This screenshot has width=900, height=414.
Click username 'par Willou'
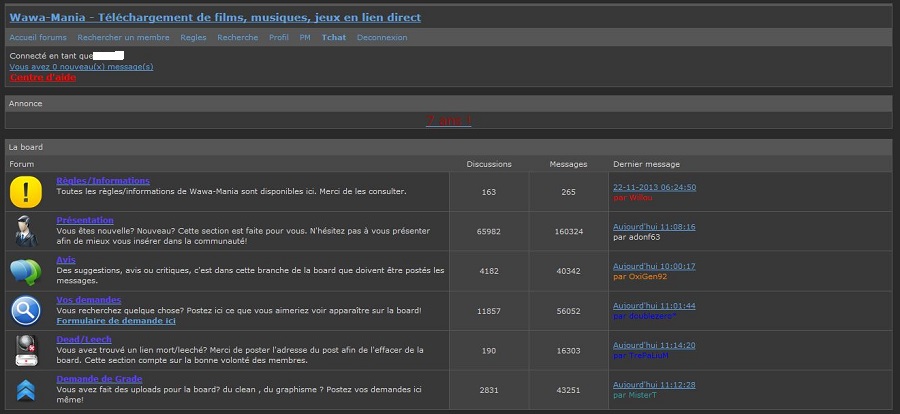[x=633, y=198]
